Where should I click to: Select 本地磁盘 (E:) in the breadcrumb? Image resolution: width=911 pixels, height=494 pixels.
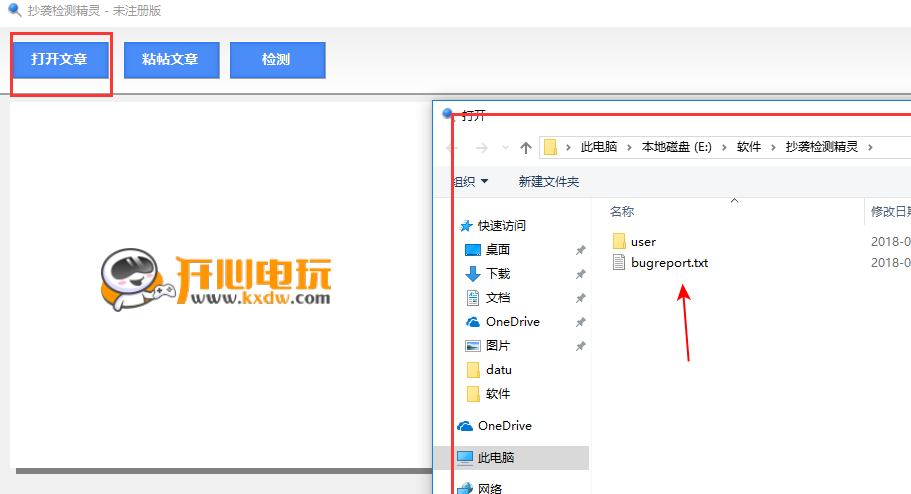(676, 147)
